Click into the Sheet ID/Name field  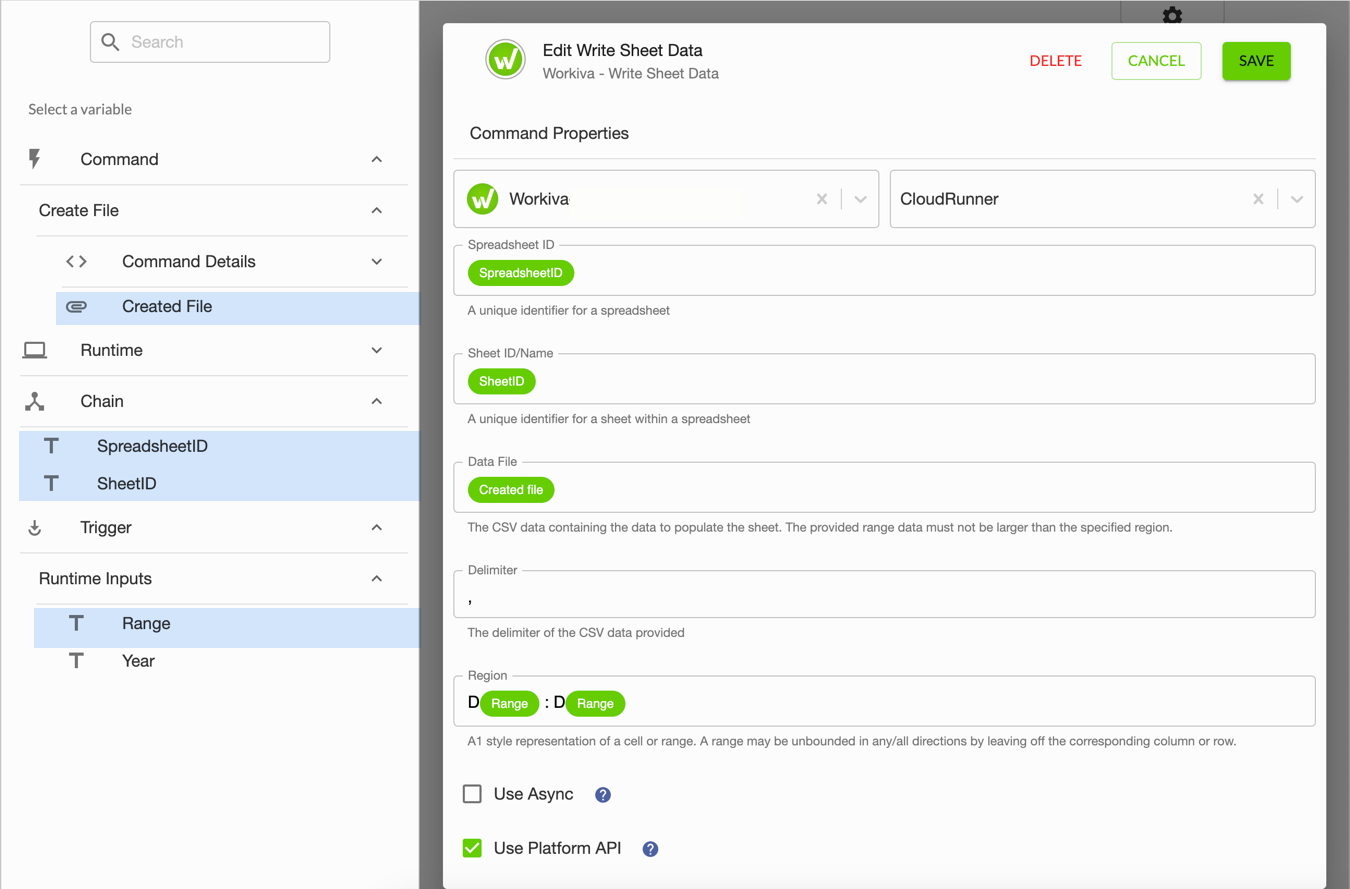(884, 379)
